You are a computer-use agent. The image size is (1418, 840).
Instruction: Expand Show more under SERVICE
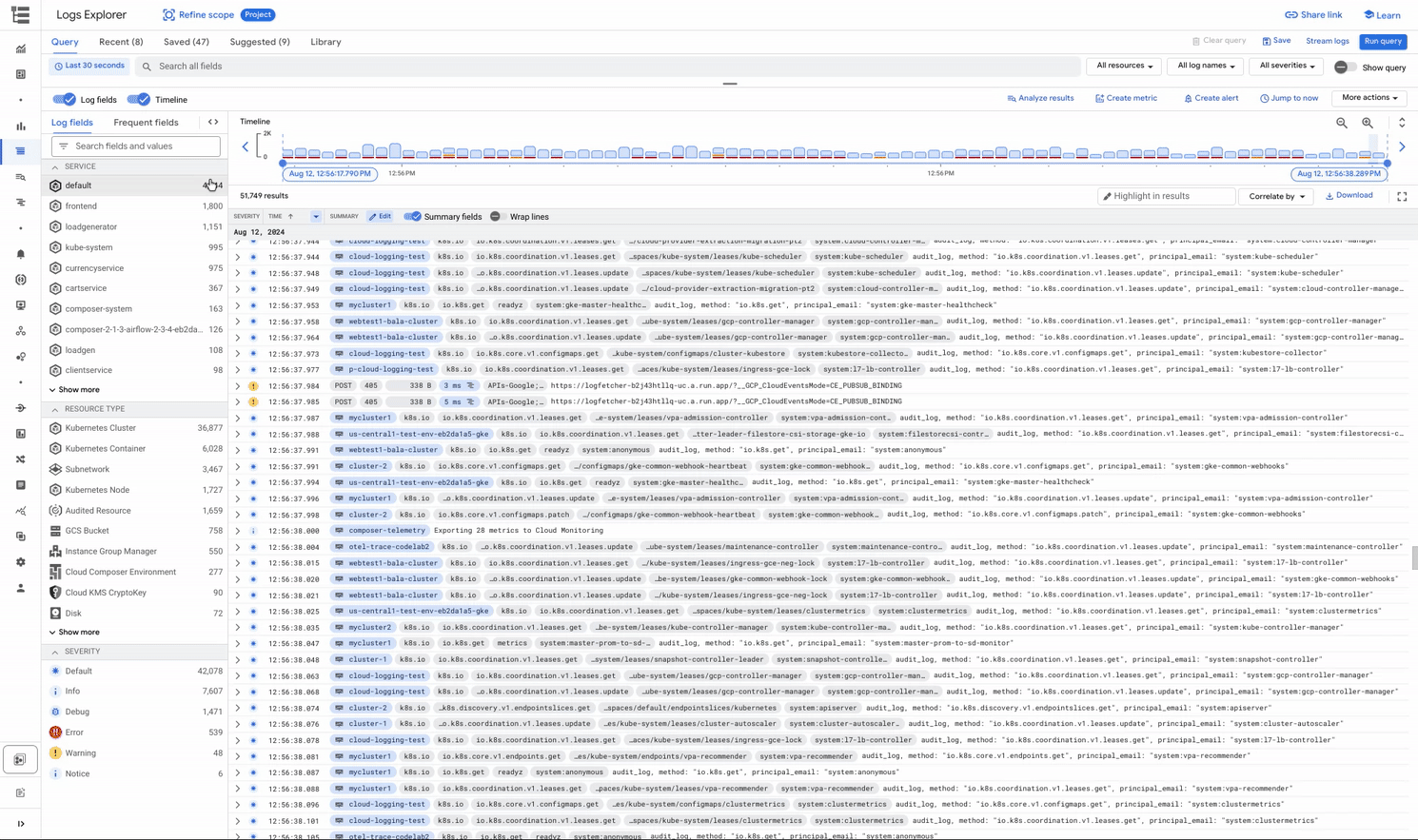tap(74, 390)
